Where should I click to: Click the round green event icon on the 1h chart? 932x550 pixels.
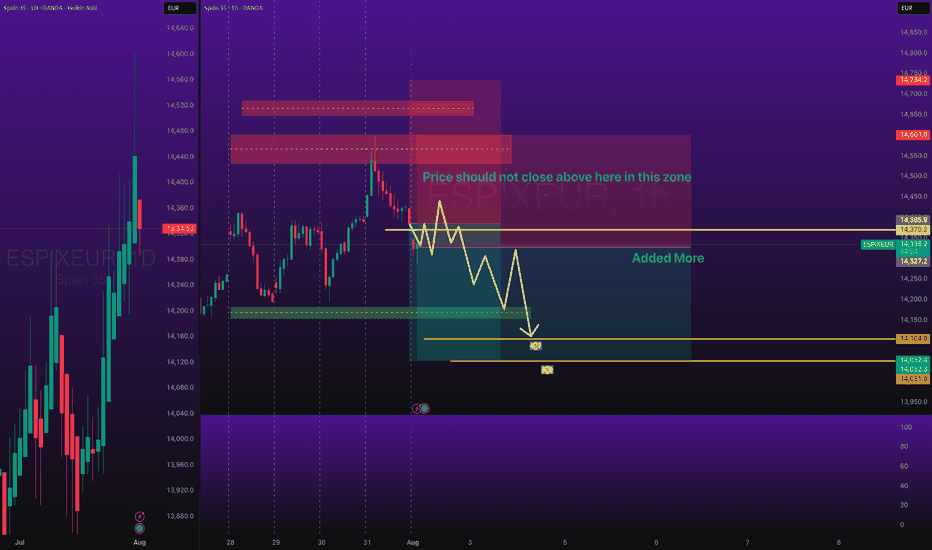(424, 408)
